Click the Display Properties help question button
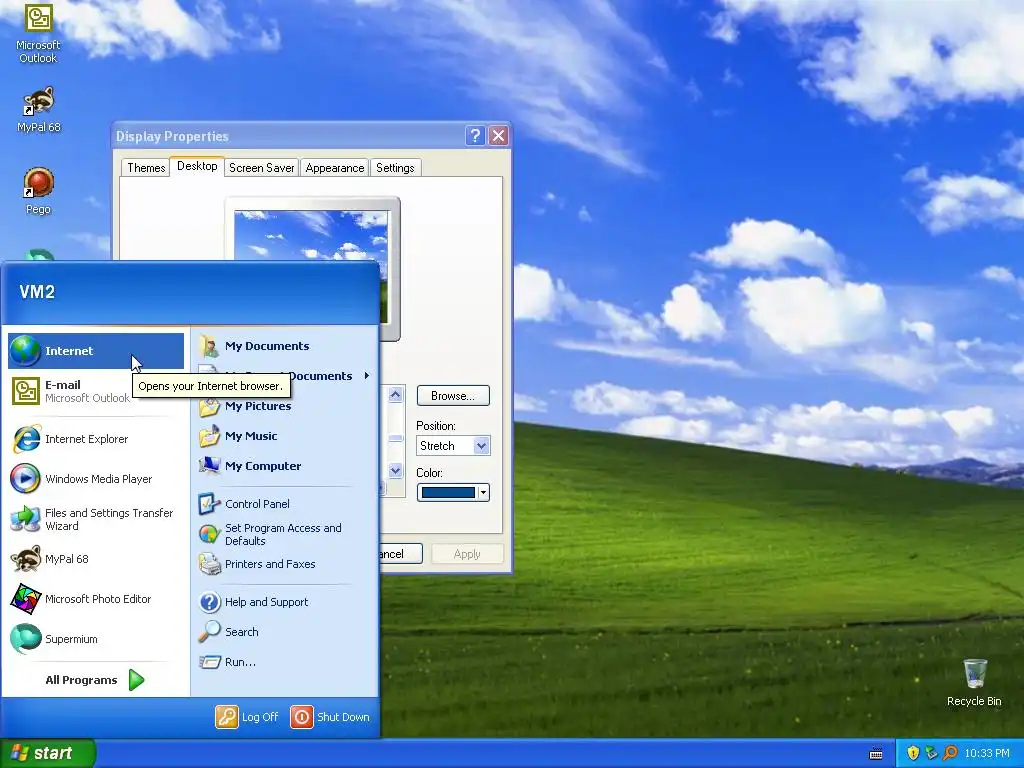Screen dimensions: 1024x768 (475, 136)
